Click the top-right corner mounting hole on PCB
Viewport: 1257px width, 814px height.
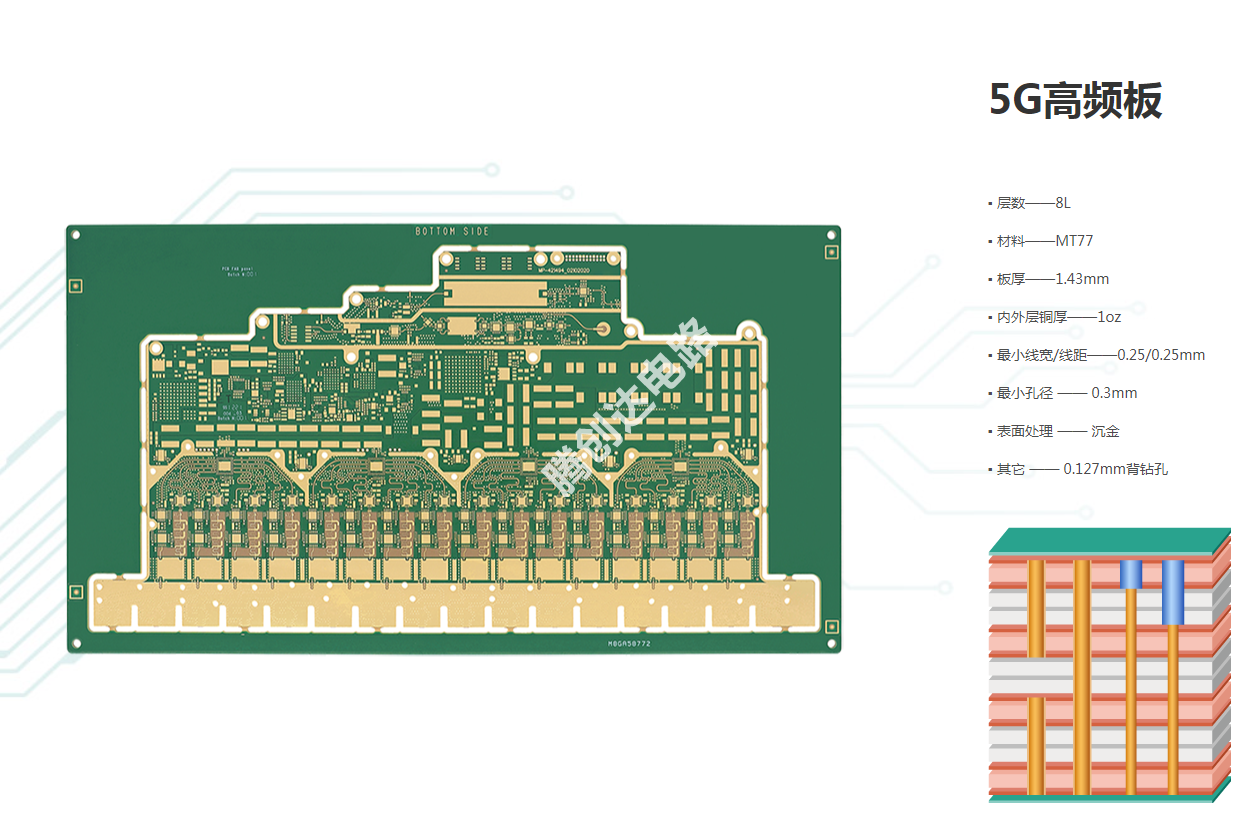point(830,236)
